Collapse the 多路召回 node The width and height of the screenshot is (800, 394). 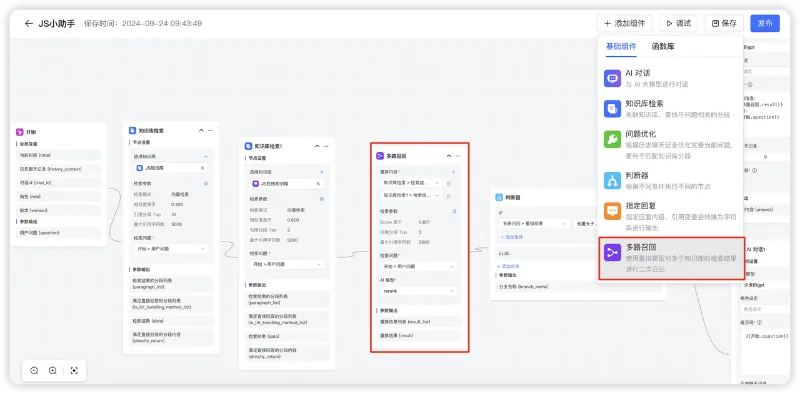coord(449,156)
